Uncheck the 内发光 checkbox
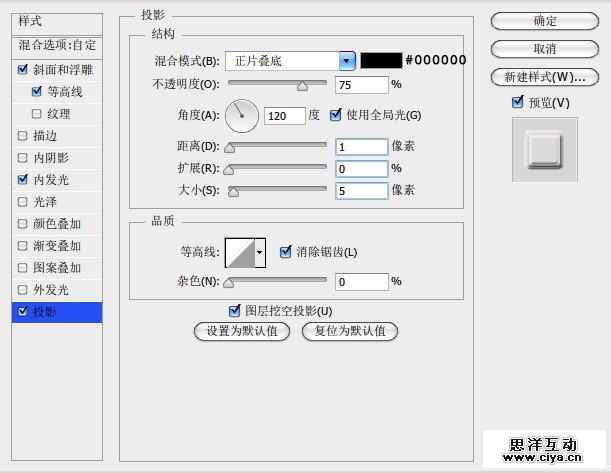Image resolution: width=611 pixels, height=473 pixels. (x=23, y=179)
